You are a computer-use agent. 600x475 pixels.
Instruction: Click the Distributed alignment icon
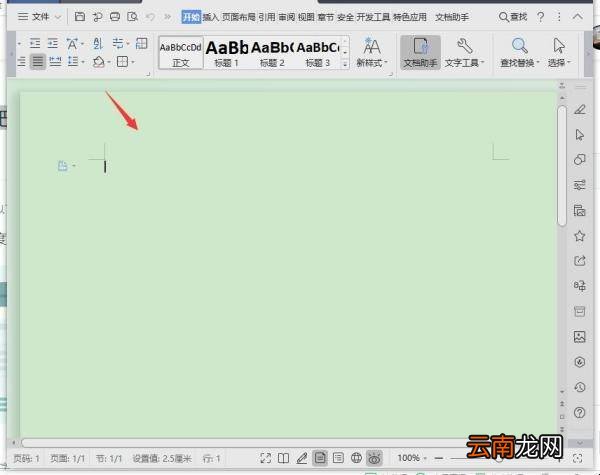click(55, 61)
